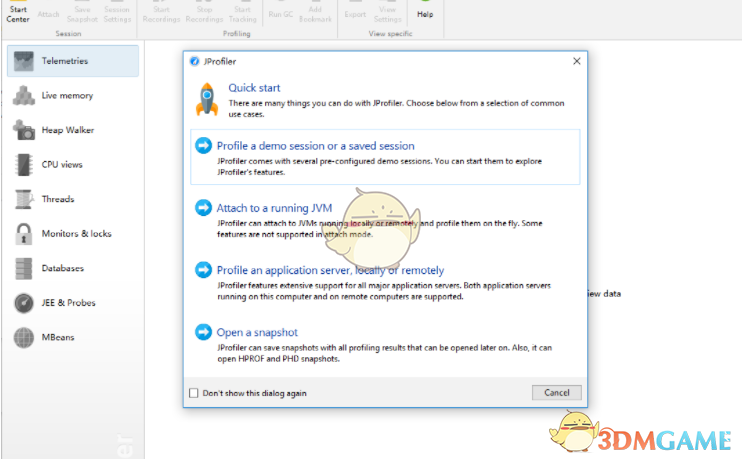The height and width of the screenshot is (459, 742).
Task: Select JEE & Probes label in sidebar
Action: point(68,303)
